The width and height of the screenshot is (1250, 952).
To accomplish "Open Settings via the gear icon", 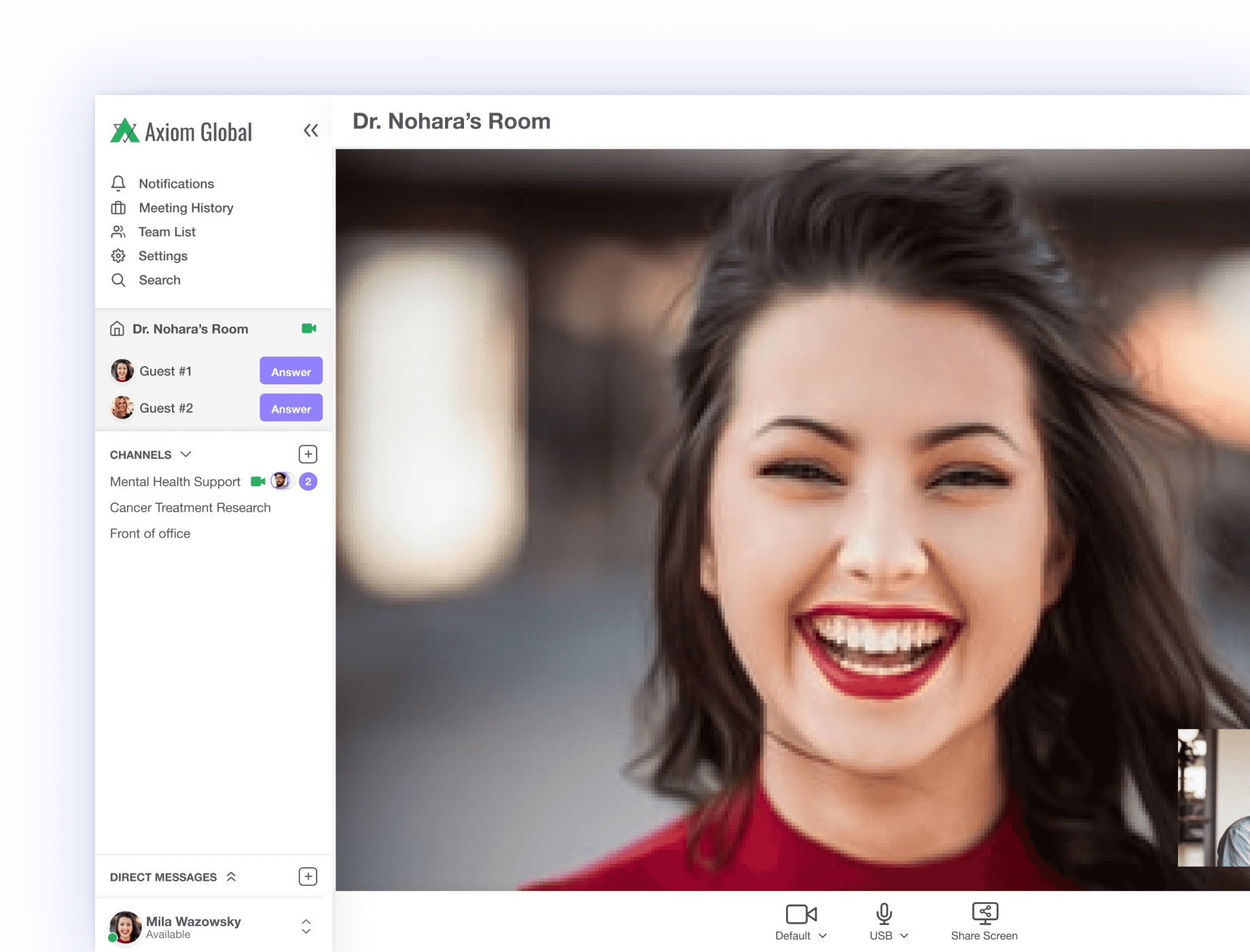I will tap(118, 256).
